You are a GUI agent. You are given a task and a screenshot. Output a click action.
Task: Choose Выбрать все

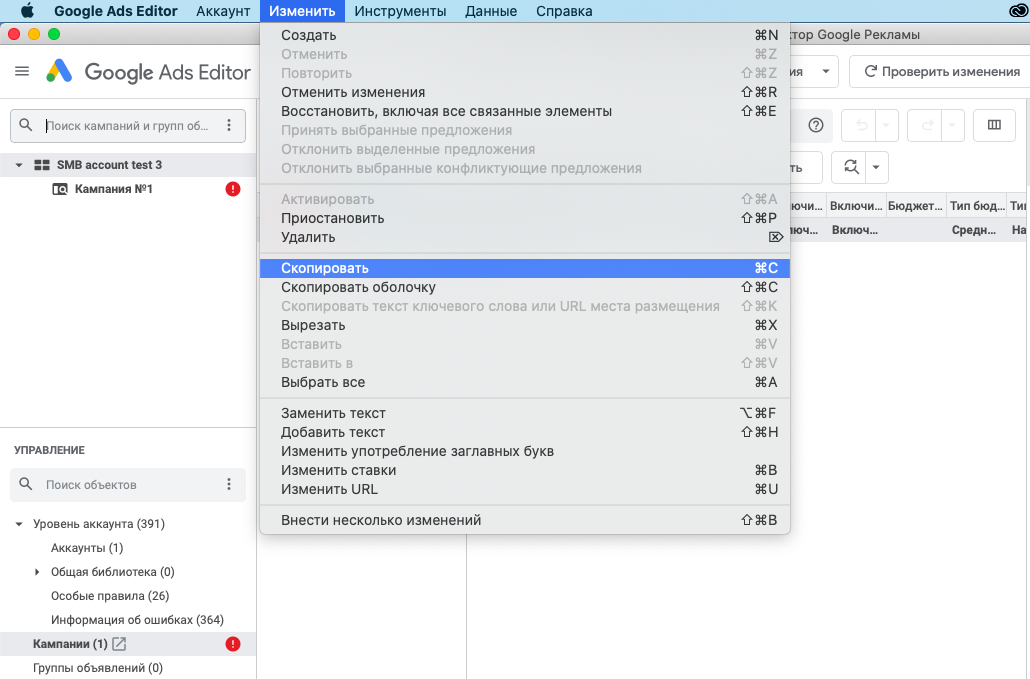point(525,382)
